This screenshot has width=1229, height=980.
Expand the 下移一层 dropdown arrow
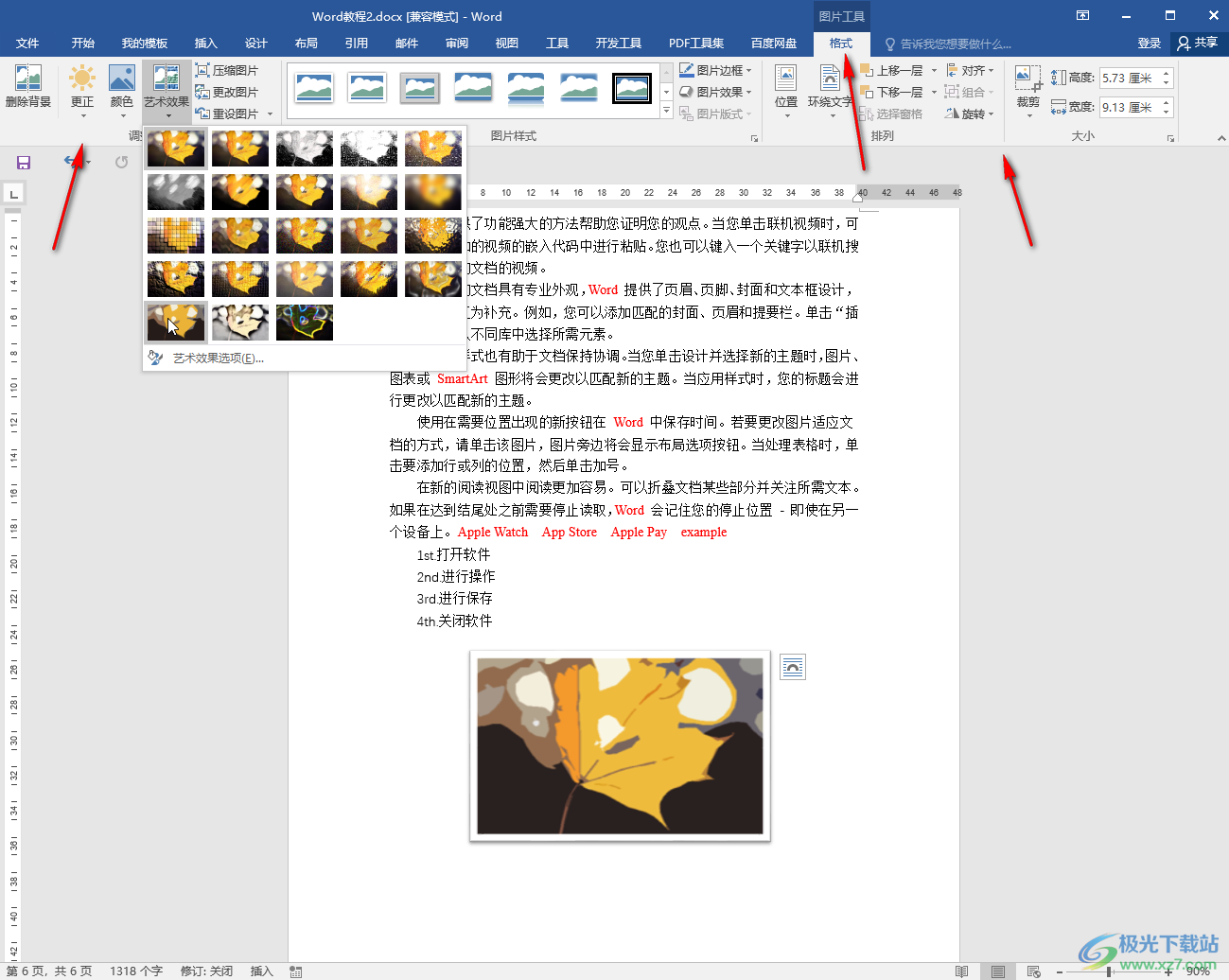tap(934, 92)
